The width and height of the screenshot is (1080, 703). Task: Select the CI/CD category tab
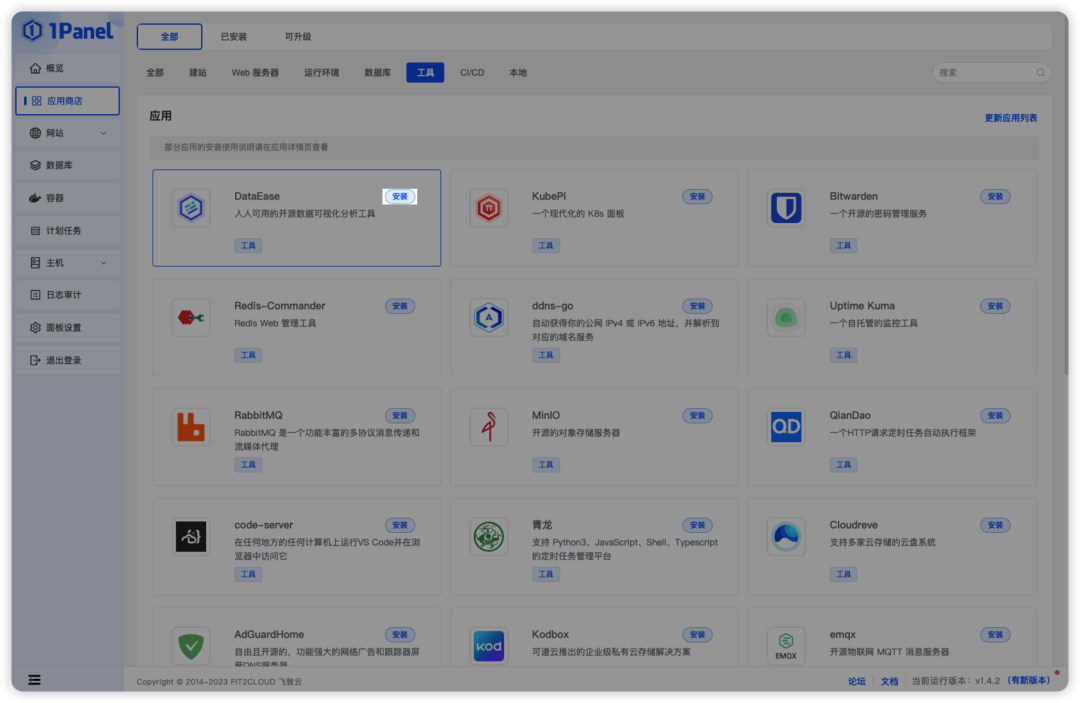pos(471,72)
